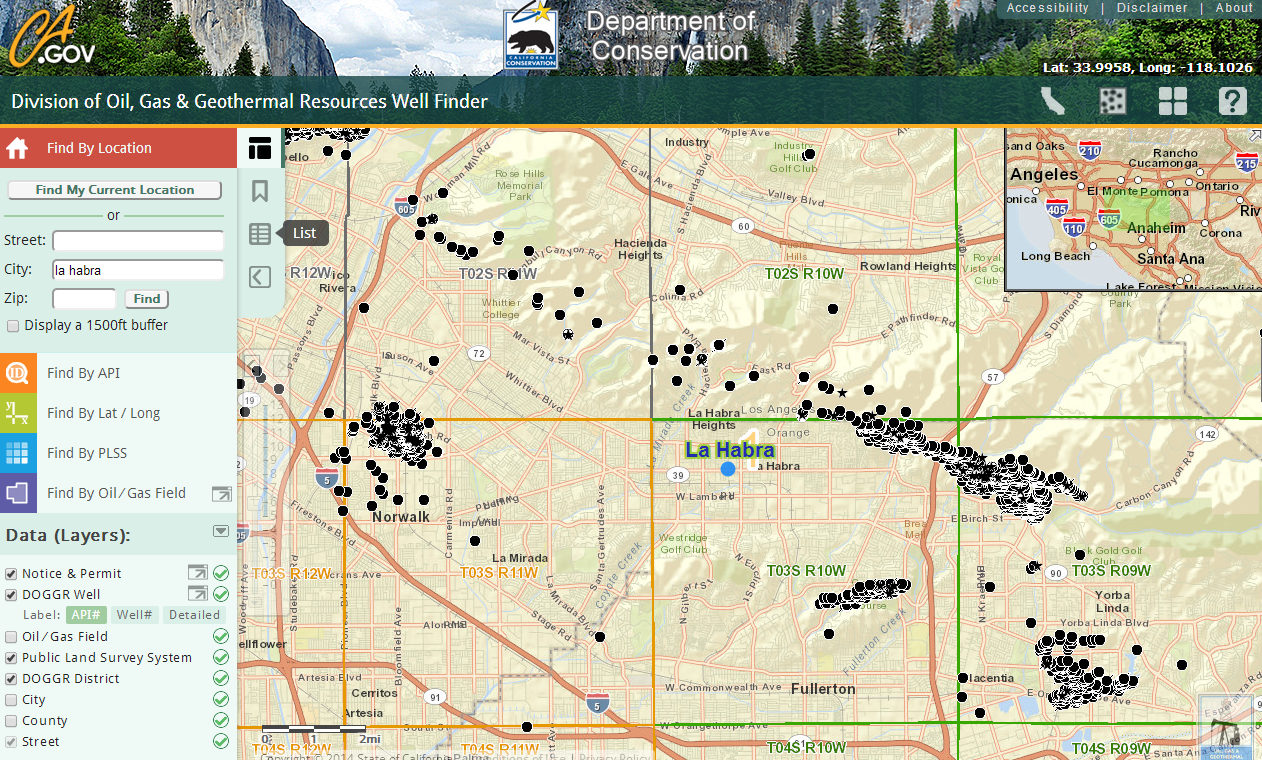Uncheck the DOGGR District layer

tap(11, 678)
